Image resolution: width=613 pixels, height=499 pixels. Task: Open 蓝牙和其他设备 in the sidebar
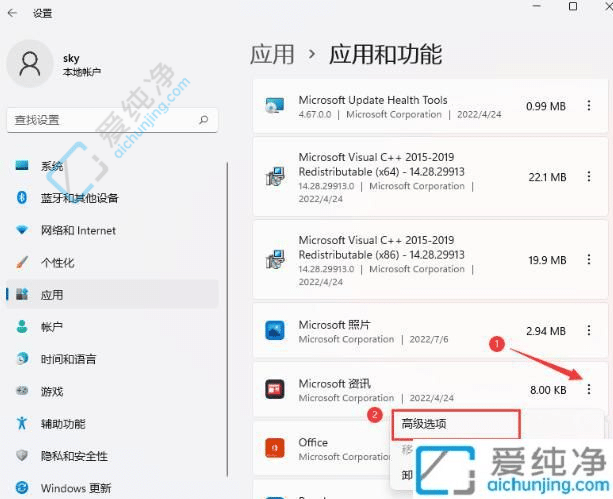point(112,198)
